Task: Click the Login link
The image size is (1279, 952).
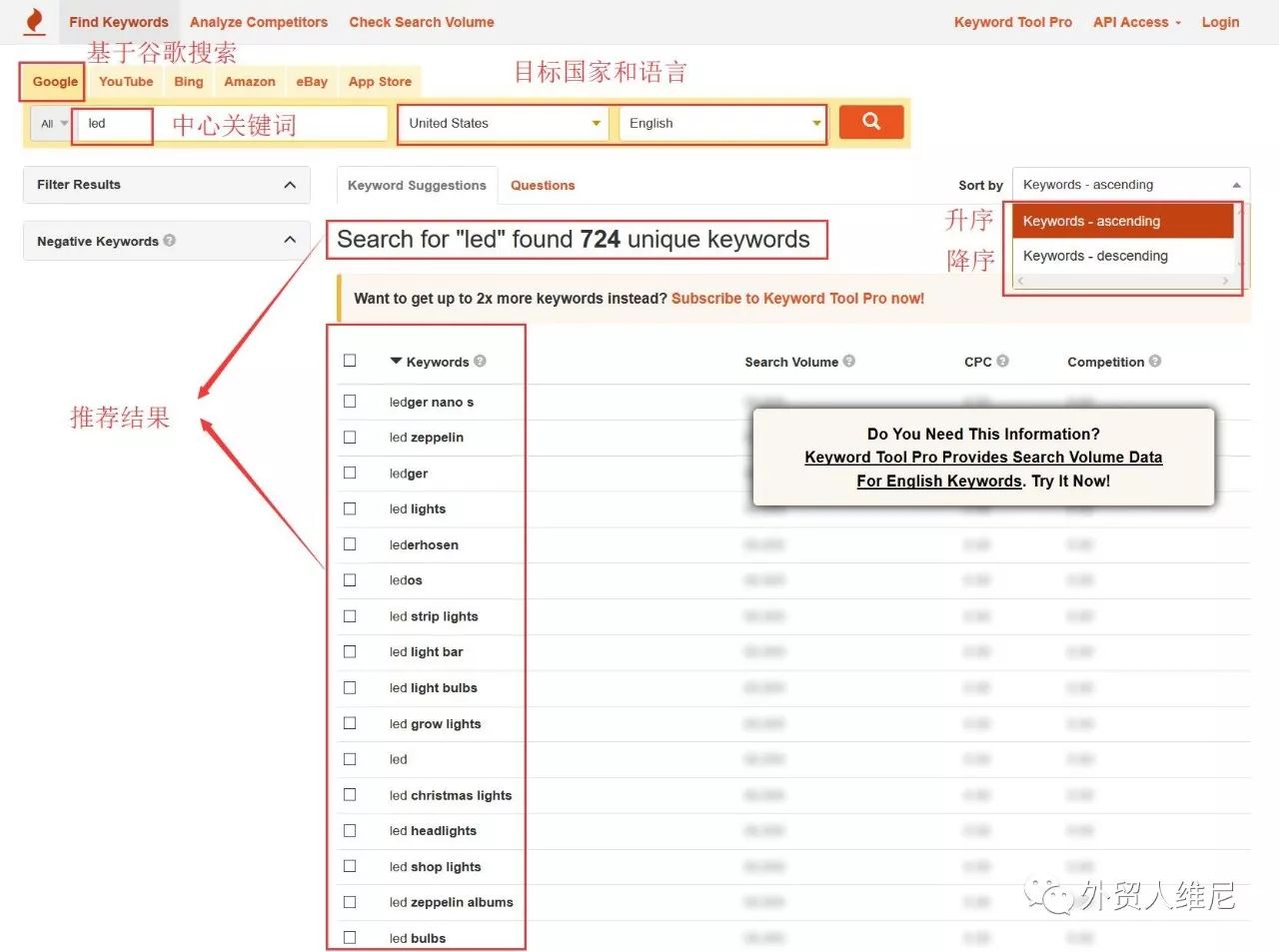Action: (1220, 22)
